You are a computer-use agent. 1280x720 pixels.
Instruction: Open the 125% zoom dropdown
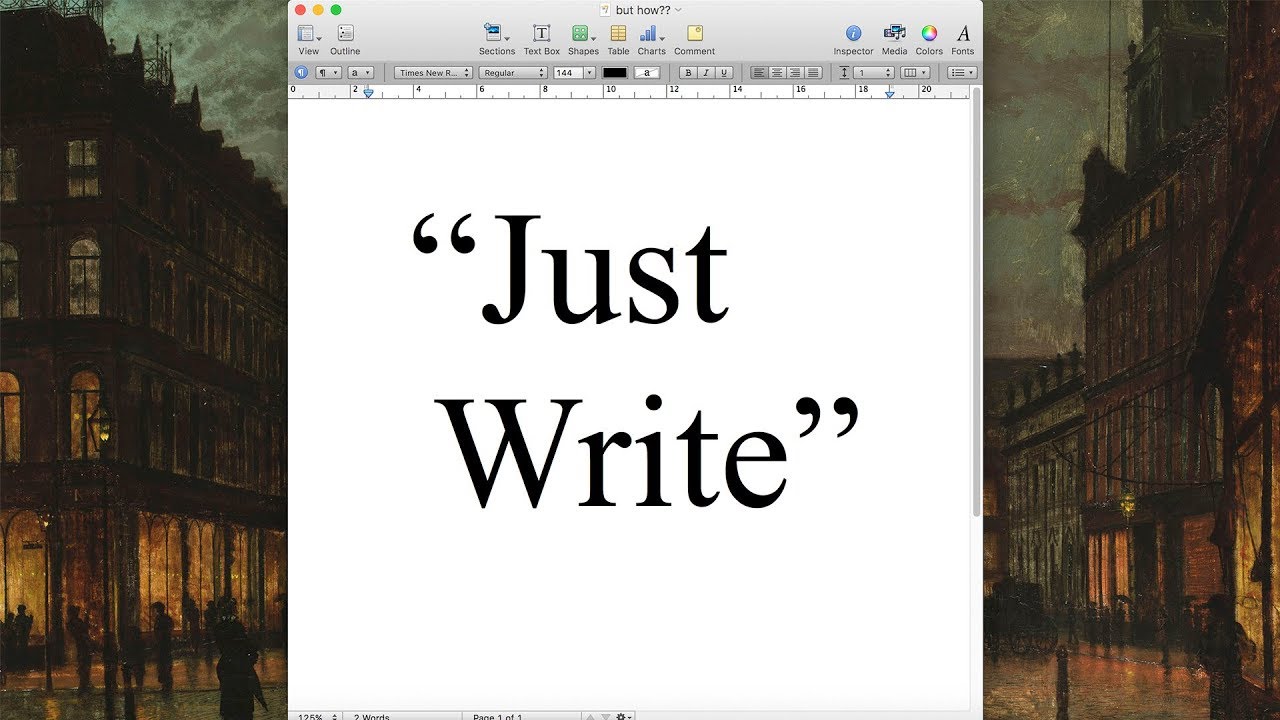(x=318, y=716)
